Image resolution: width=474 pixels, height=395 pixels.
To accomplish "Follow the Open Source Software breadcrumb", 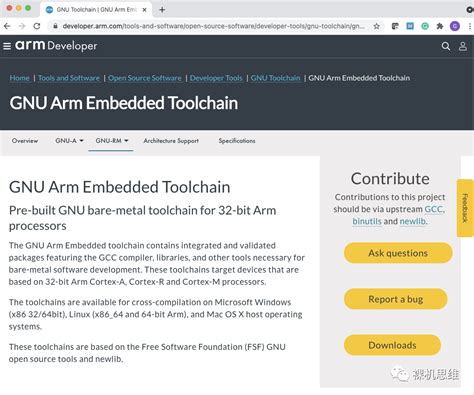I will pyautogui.click(x=145, y=78).
